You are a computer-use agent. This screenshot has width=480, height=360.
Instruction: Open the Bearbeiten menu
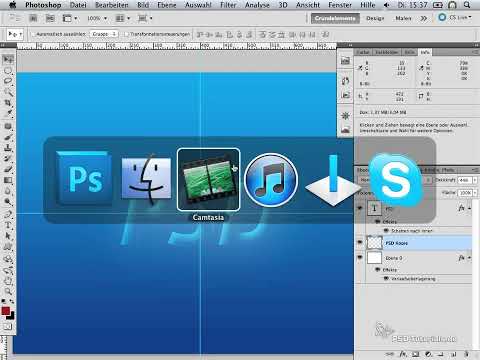coord(112,5)
